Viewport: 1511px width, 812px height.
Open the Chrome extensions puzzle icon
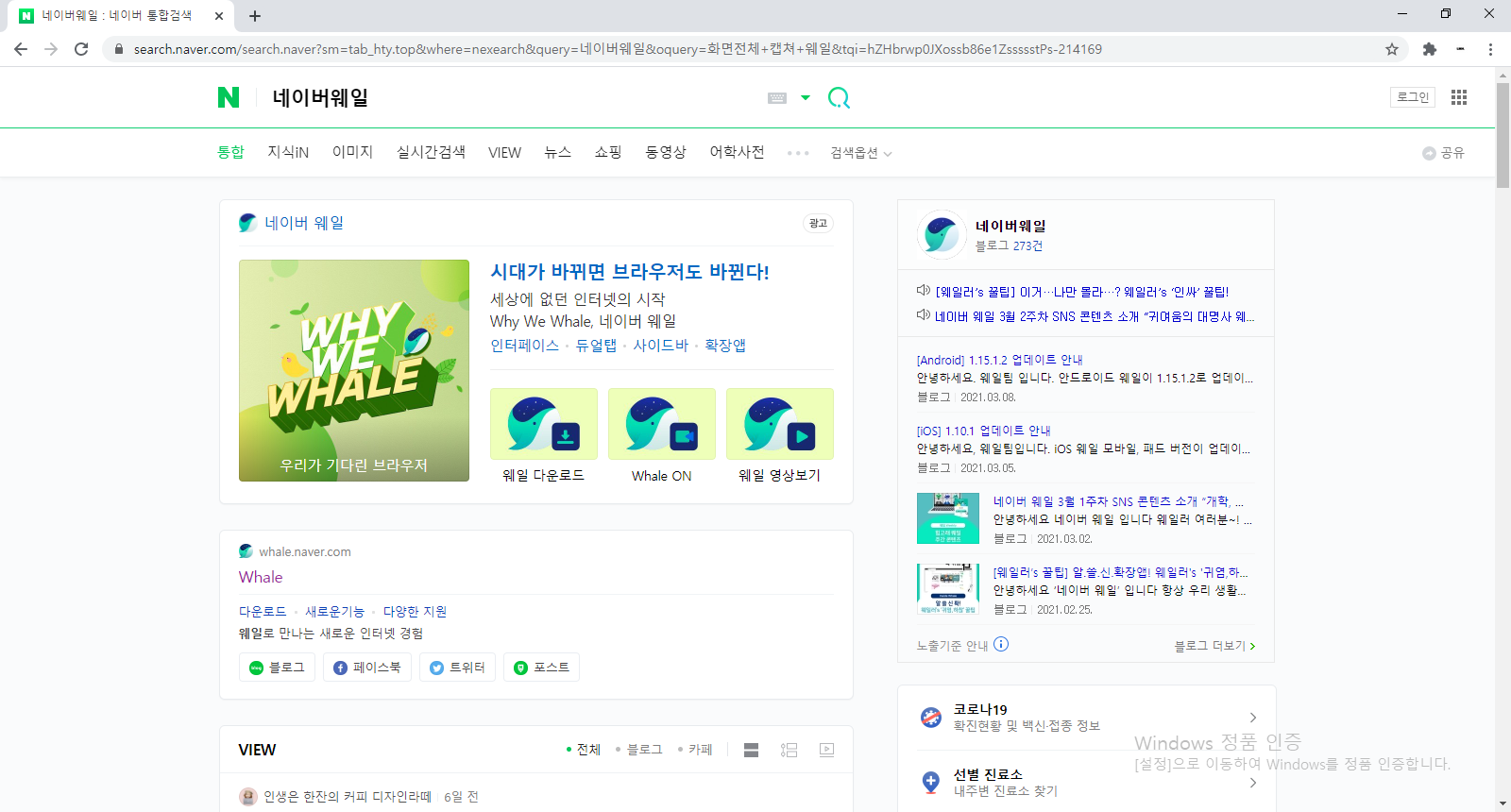1430,49
